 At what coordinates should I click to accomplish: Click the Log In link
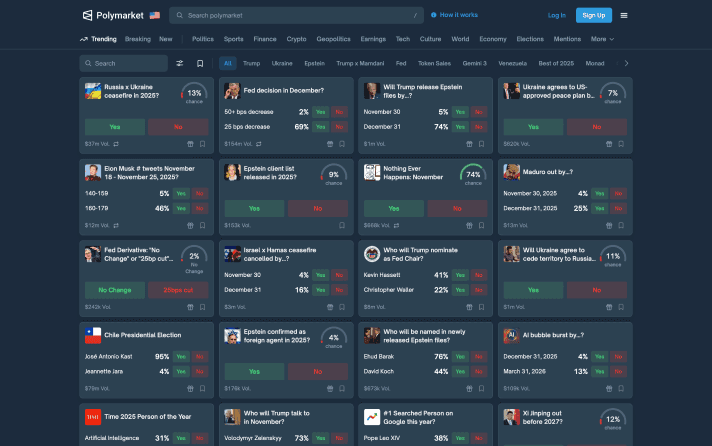coord(556,15)
